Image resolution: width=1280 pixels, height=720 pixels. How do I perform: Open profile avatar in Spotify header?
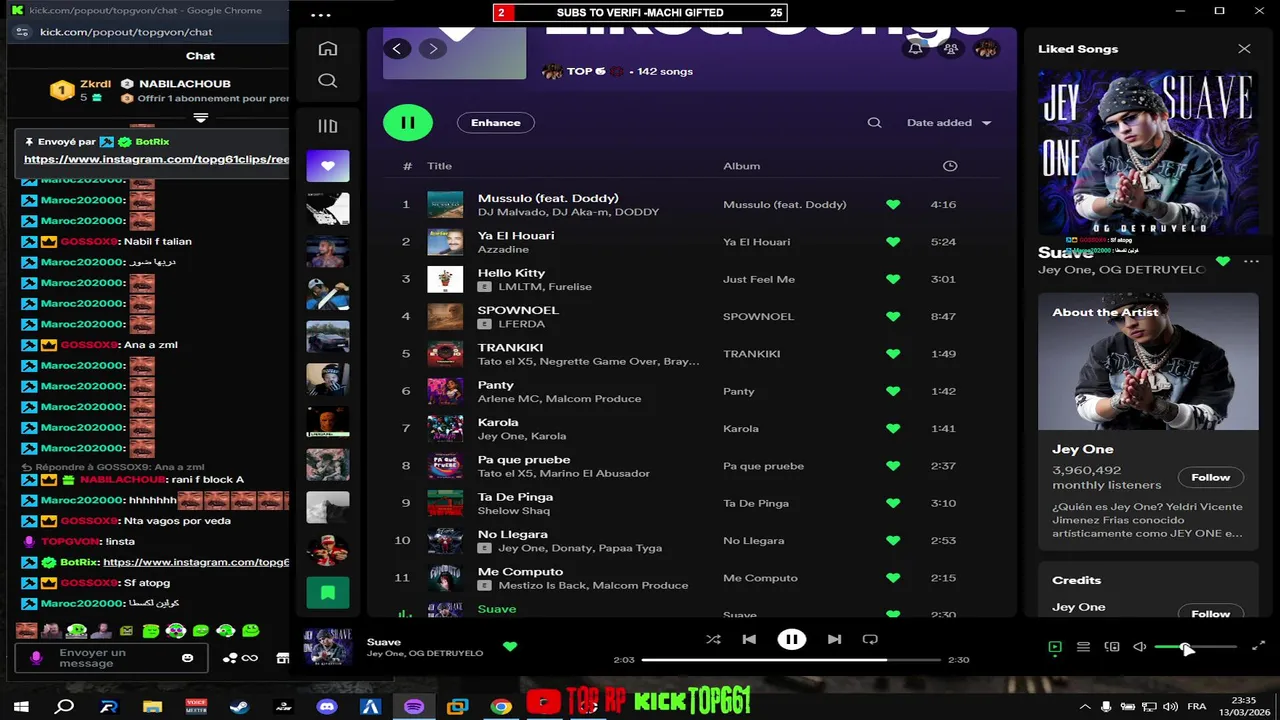(x=987, y=48)
